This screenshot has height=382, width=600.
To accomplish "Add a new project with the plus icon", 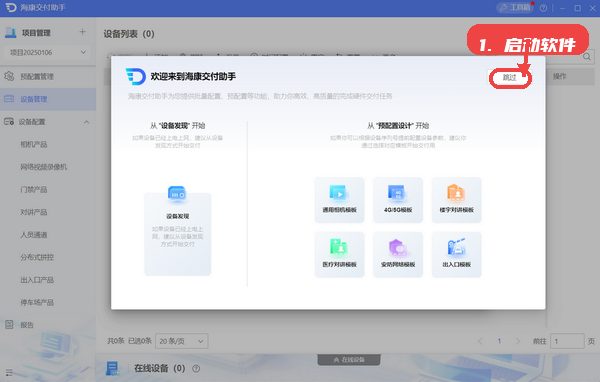I will tap(83, 32).
